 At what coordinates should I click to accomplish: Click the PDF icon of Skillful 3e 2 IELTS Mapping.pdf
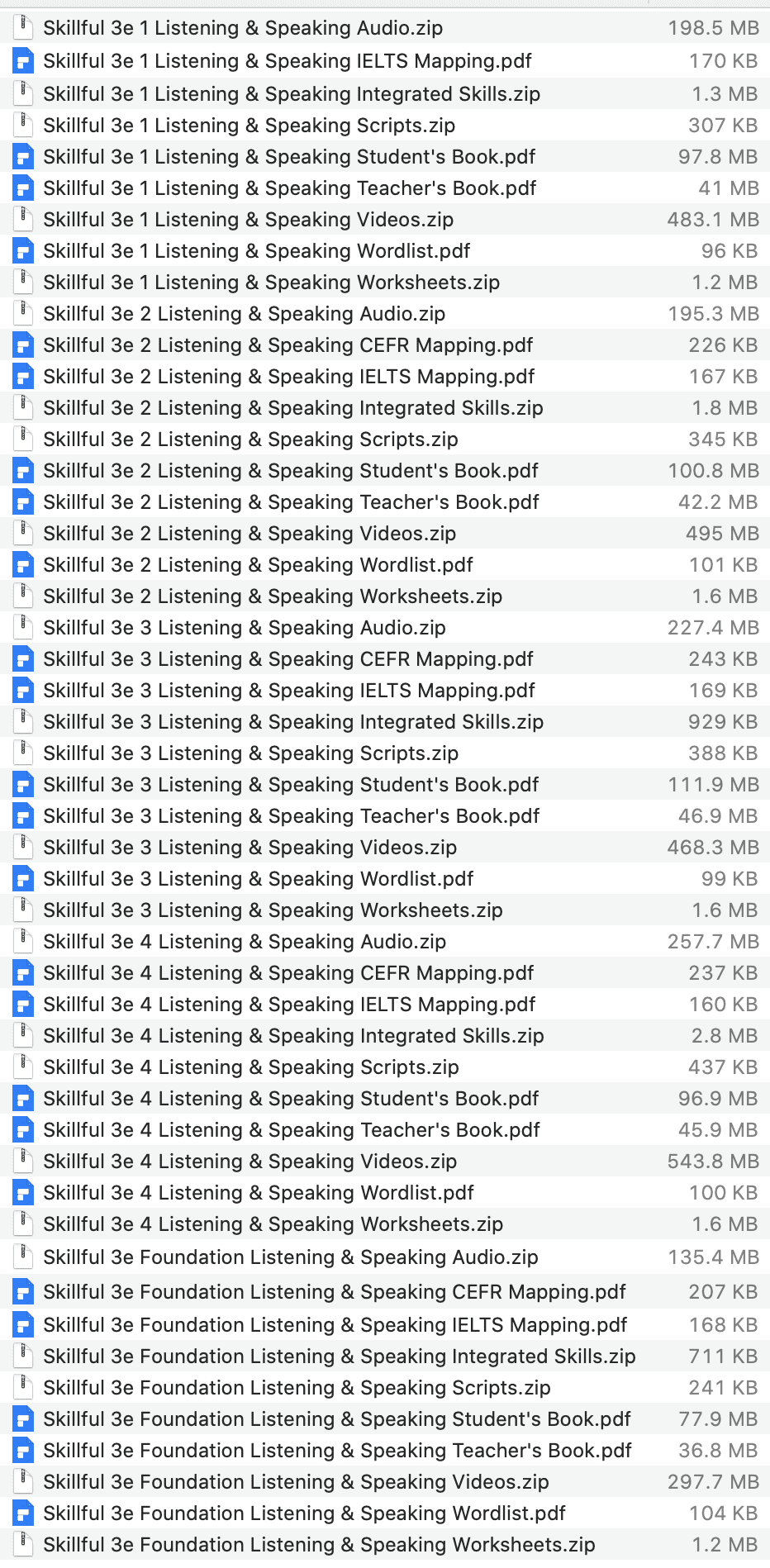(24, 377)
